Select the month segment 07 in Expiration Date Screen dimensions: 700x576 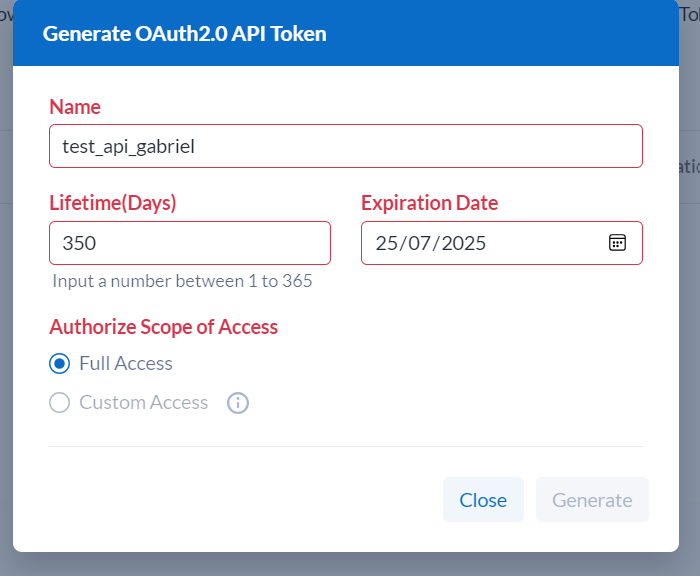(x=418, y=243)
